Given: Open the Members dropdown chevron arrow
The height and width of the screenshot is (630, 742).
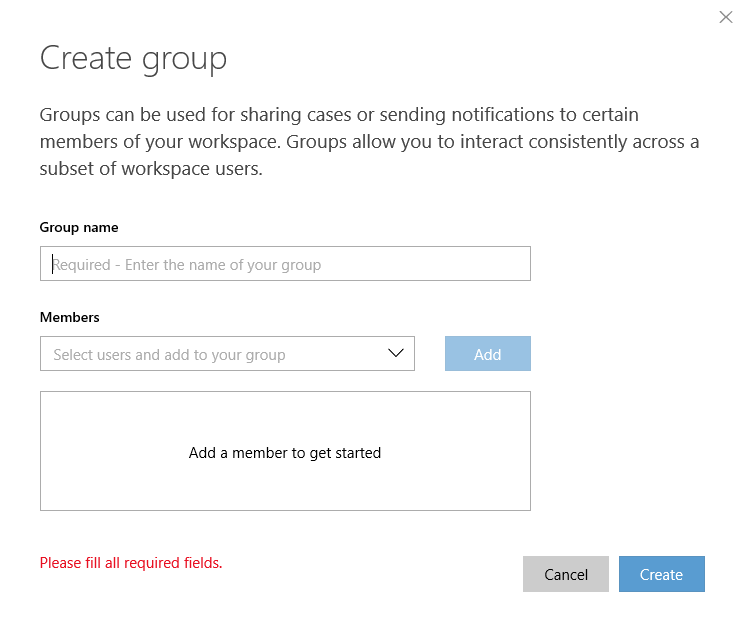Looking at the screenshot, I should (x=396, y=353).
